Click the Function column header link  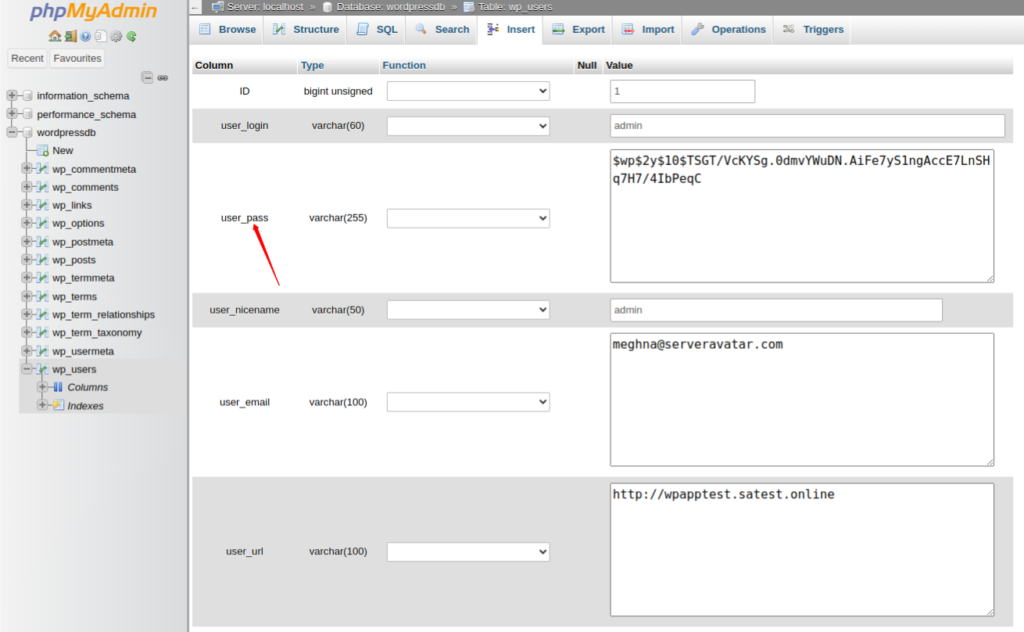[404, 65]
